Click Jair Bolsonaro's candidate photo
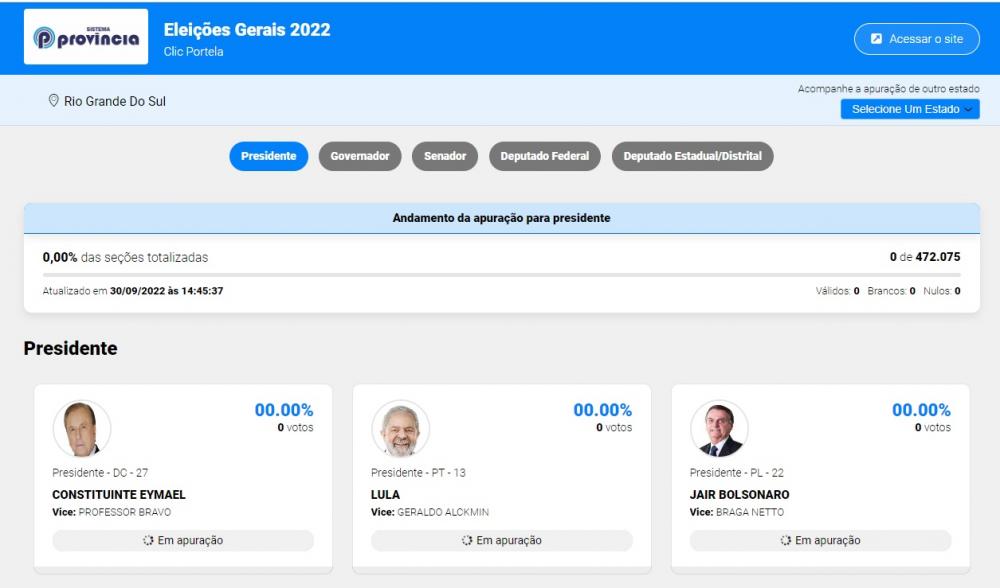The height and width of the screenshot is (588, 1000). (x=719, y=429)
